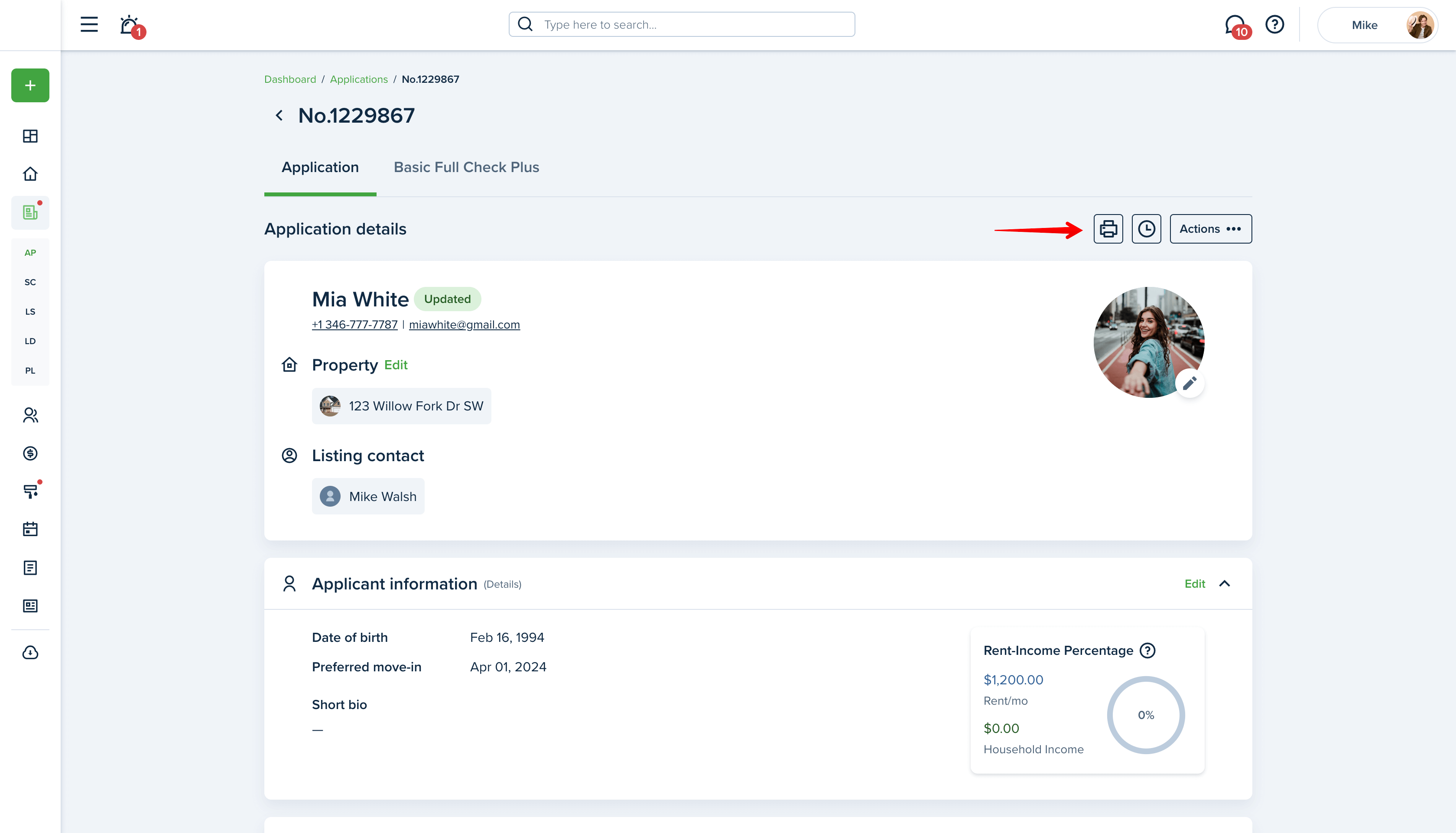The image size is (1456, 833).
Task: Select PL in the sidebar submenu
Action: [x=30, y=370]
